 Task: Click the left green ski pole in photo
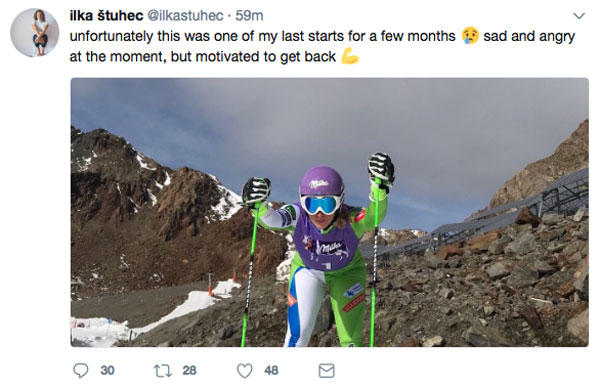[x=251, y=270]
